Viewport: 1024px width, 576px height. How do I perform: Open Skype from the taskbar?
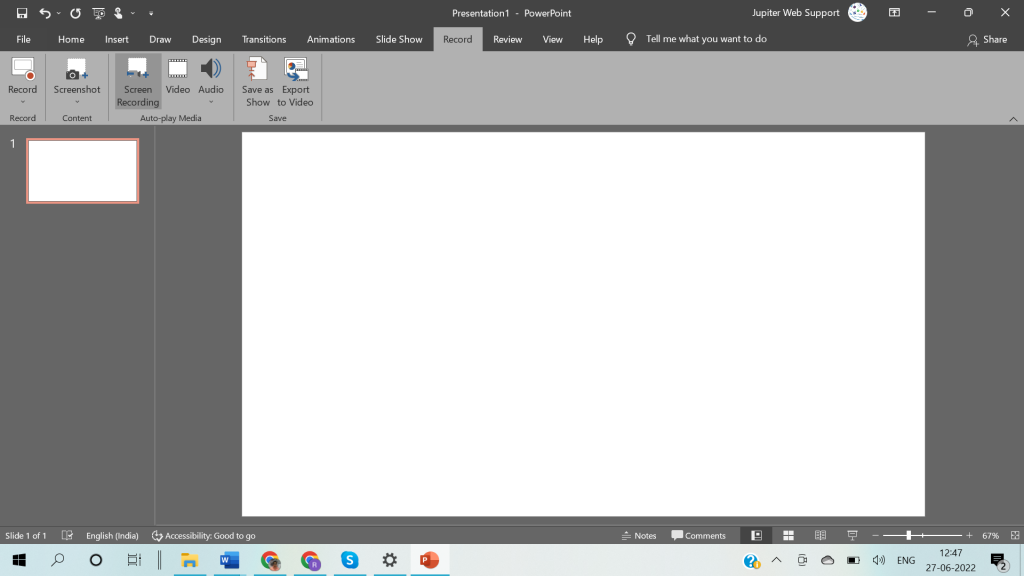(349, 560)
